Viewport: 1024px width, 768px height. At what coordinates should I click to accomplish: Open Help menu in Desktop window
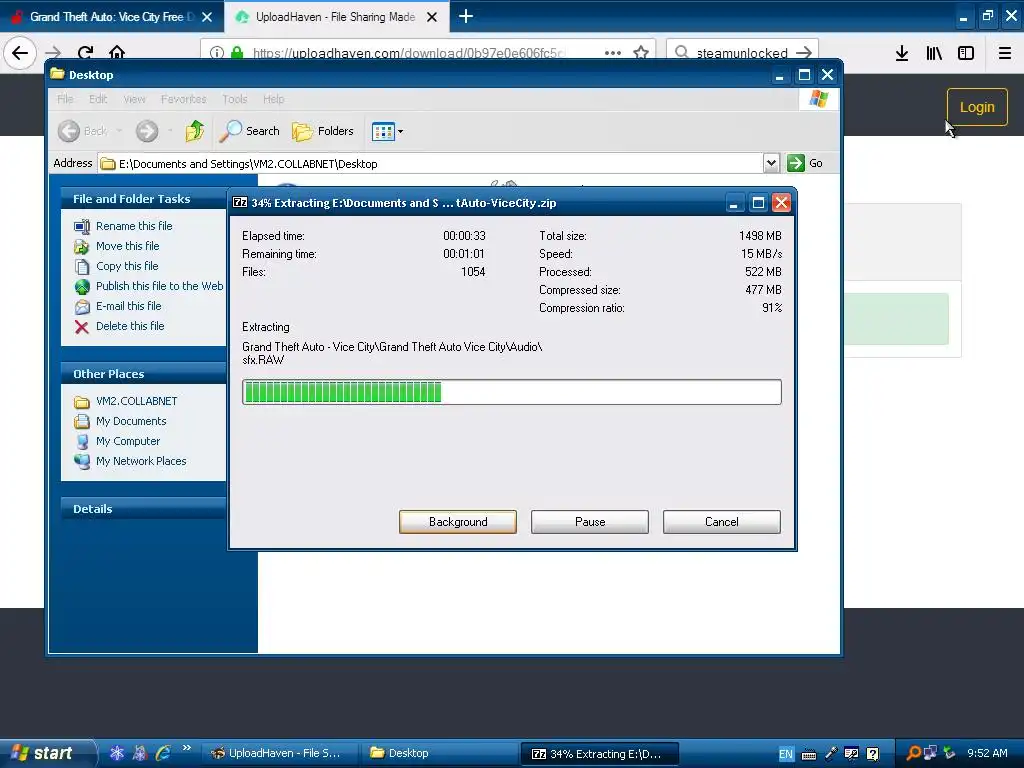point(274,99)
